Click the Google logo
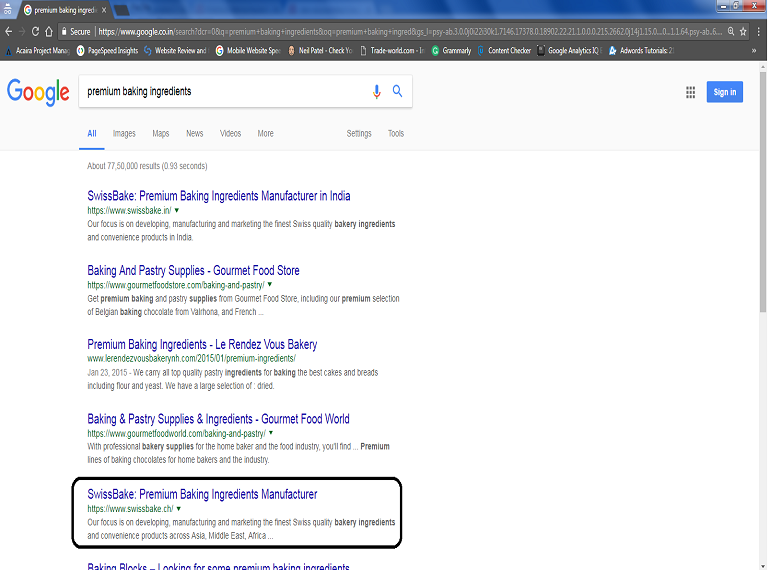The image size is (770, 570). [38, 92]
